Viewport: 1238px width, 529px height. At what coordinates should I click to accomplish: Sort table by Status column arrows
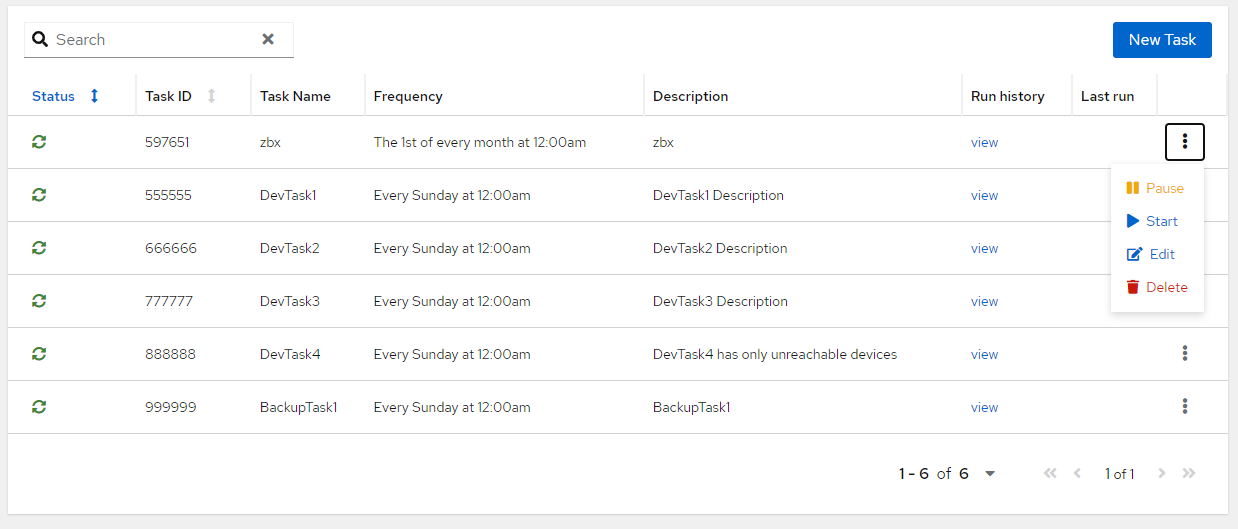95,96
